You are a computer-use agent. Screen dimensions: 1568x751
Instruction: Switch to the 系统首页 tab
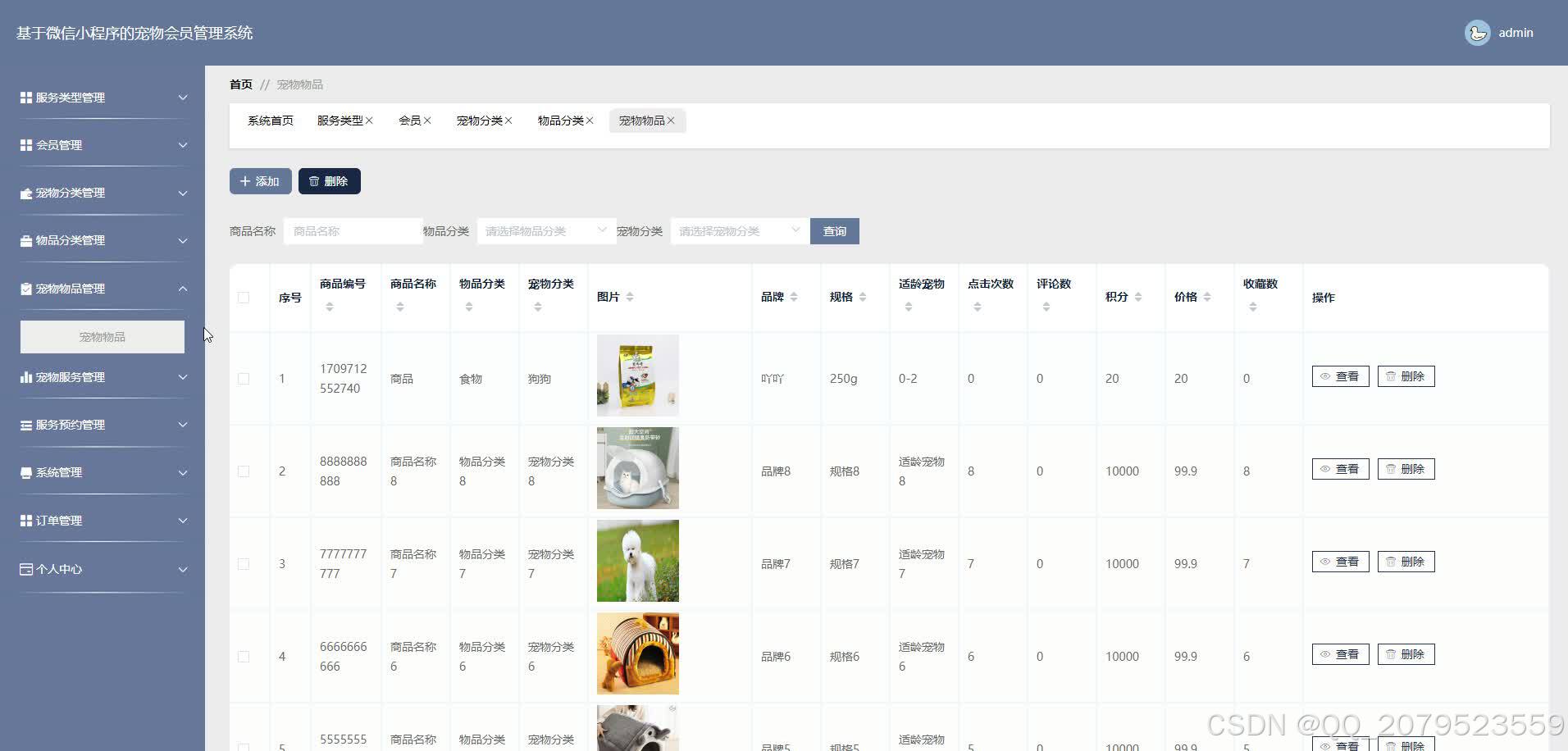[x=271, y=121]
